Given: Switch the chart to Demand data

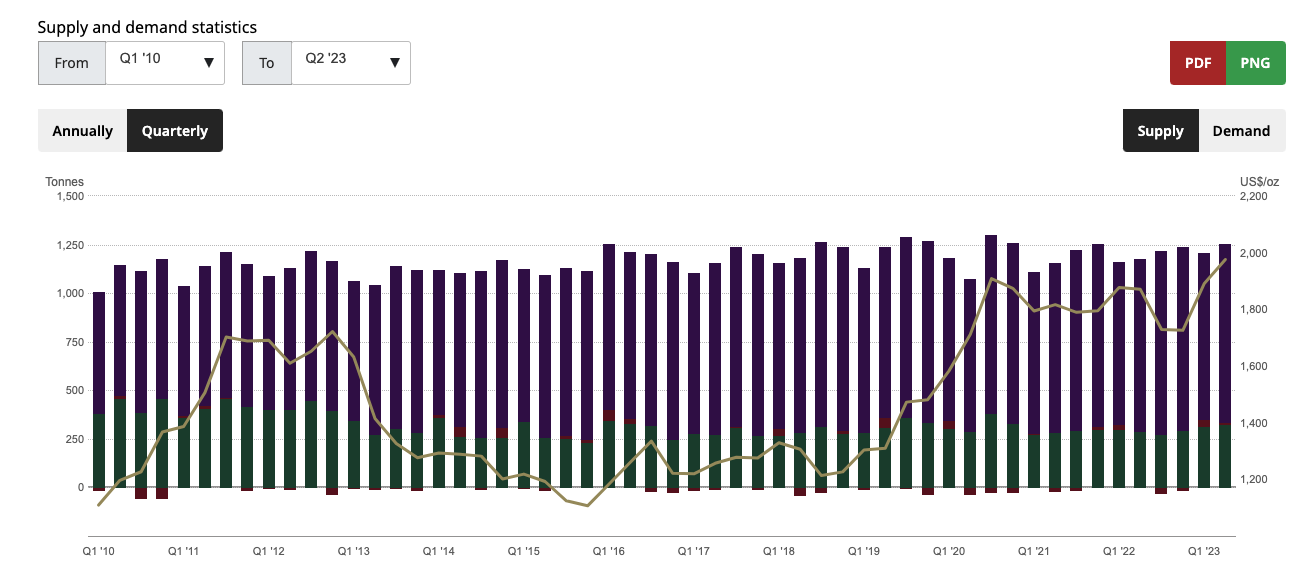Looking at the screenshot, I should (x=1241, y=130).
